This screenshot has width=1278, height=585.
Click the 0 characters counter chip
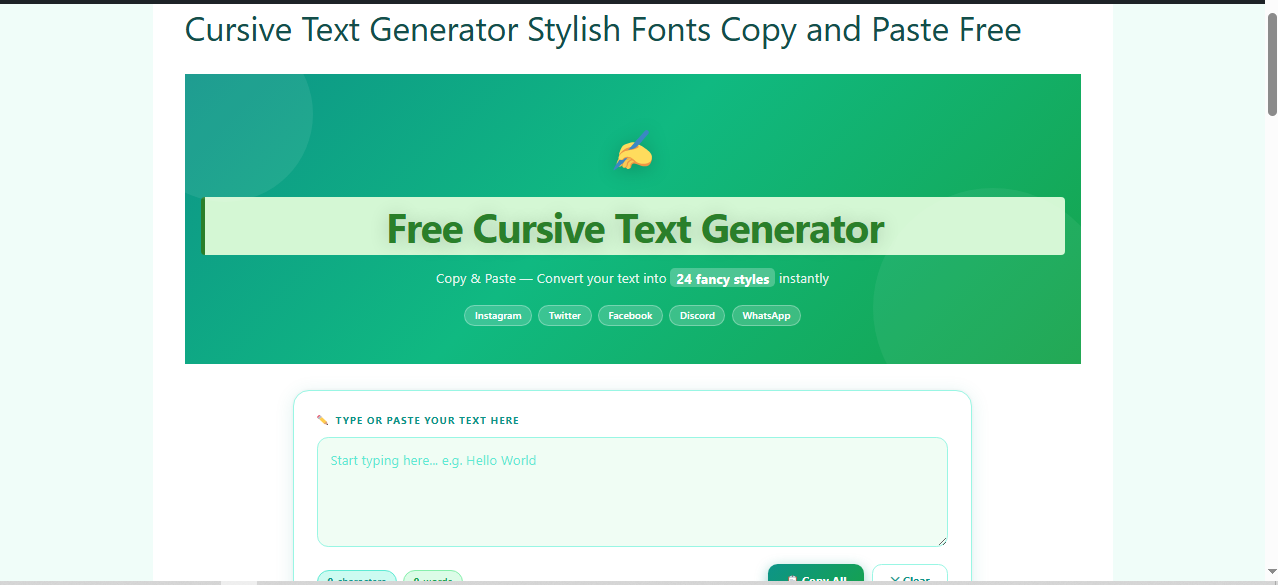(356, 580)
